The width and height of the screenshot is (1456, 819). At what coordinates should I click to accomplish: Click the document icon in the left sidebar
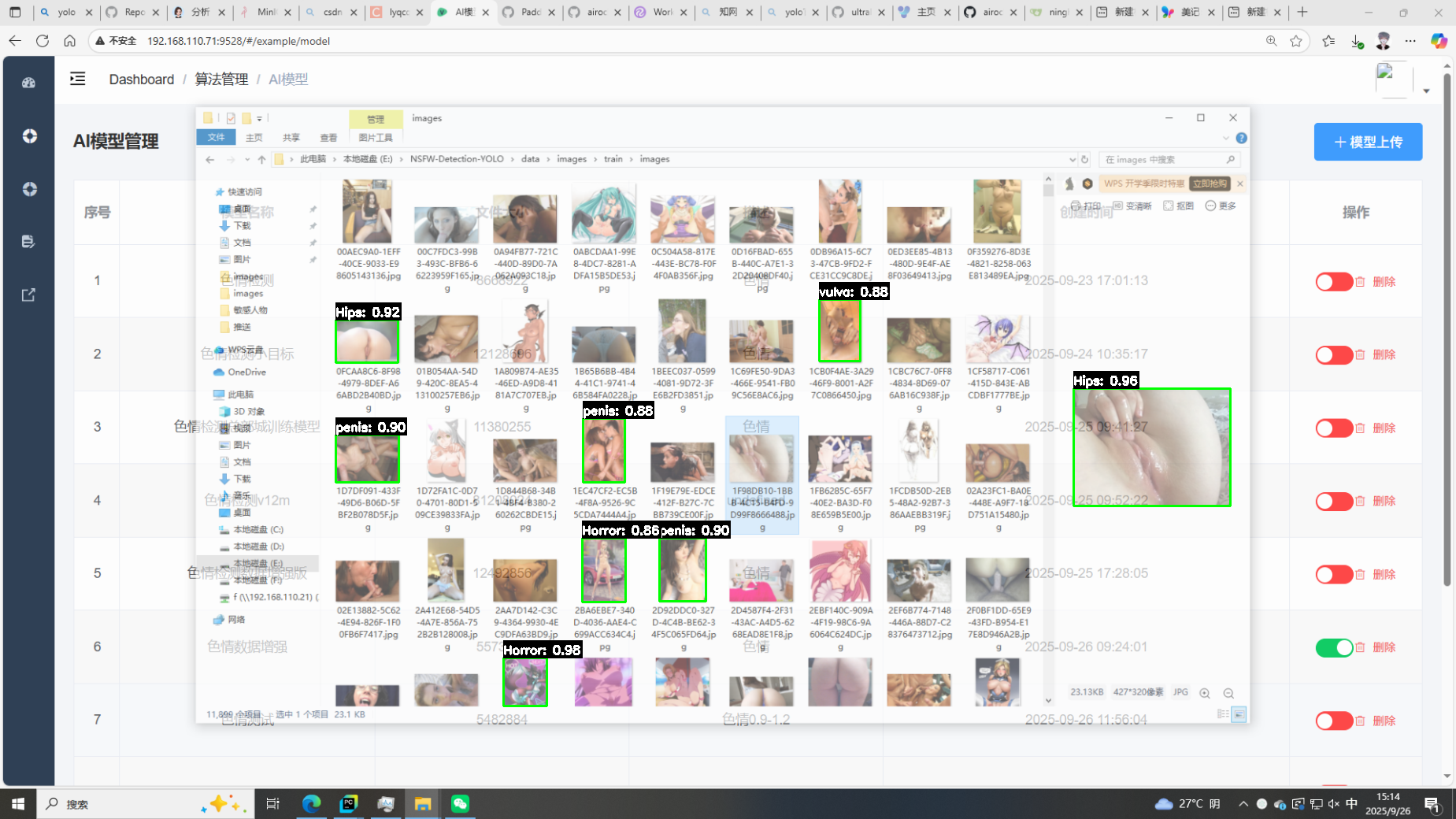[x=29, y=242]
